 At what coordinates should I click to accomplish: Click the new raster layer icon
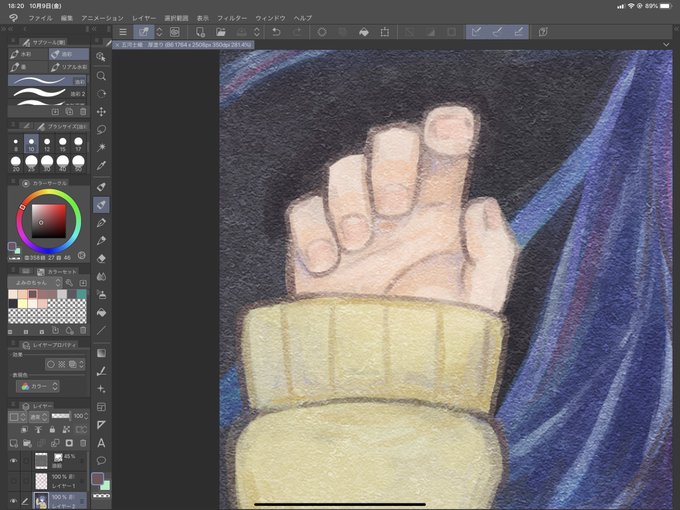14,443
